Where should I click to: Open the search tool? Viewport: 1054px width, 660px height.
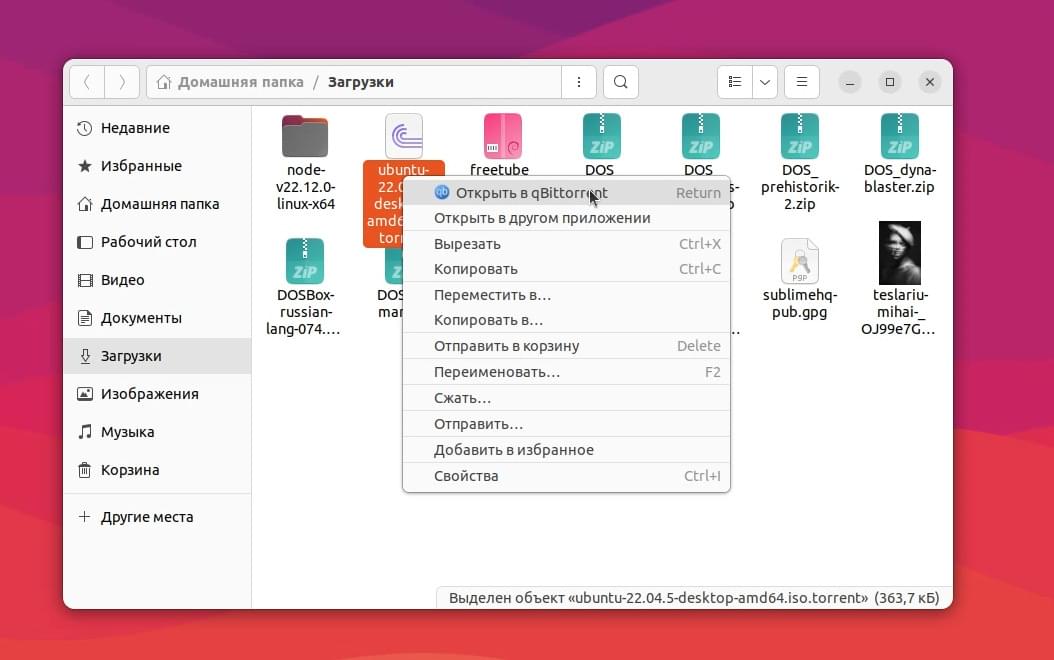(x=620, y=82)
